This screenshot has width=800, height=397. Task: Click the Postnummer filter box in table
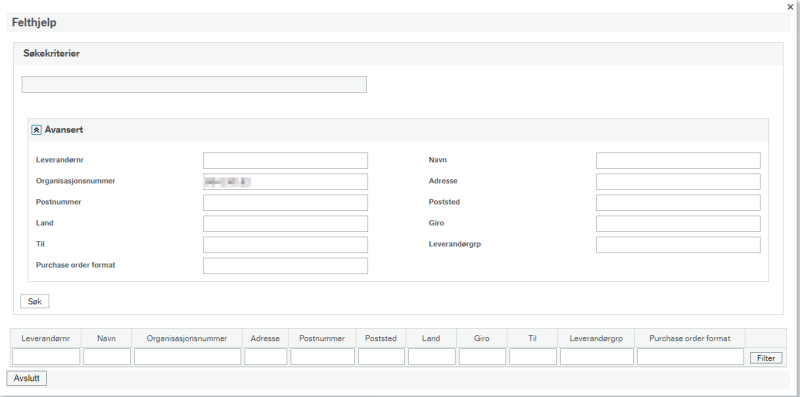tap(322, 357)
